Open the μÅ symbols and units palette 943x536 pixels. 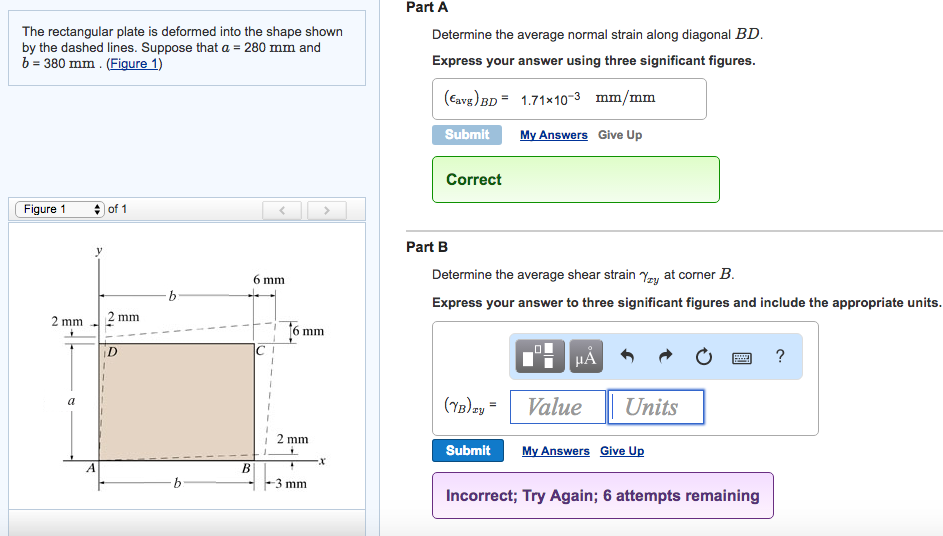point(586,356)
